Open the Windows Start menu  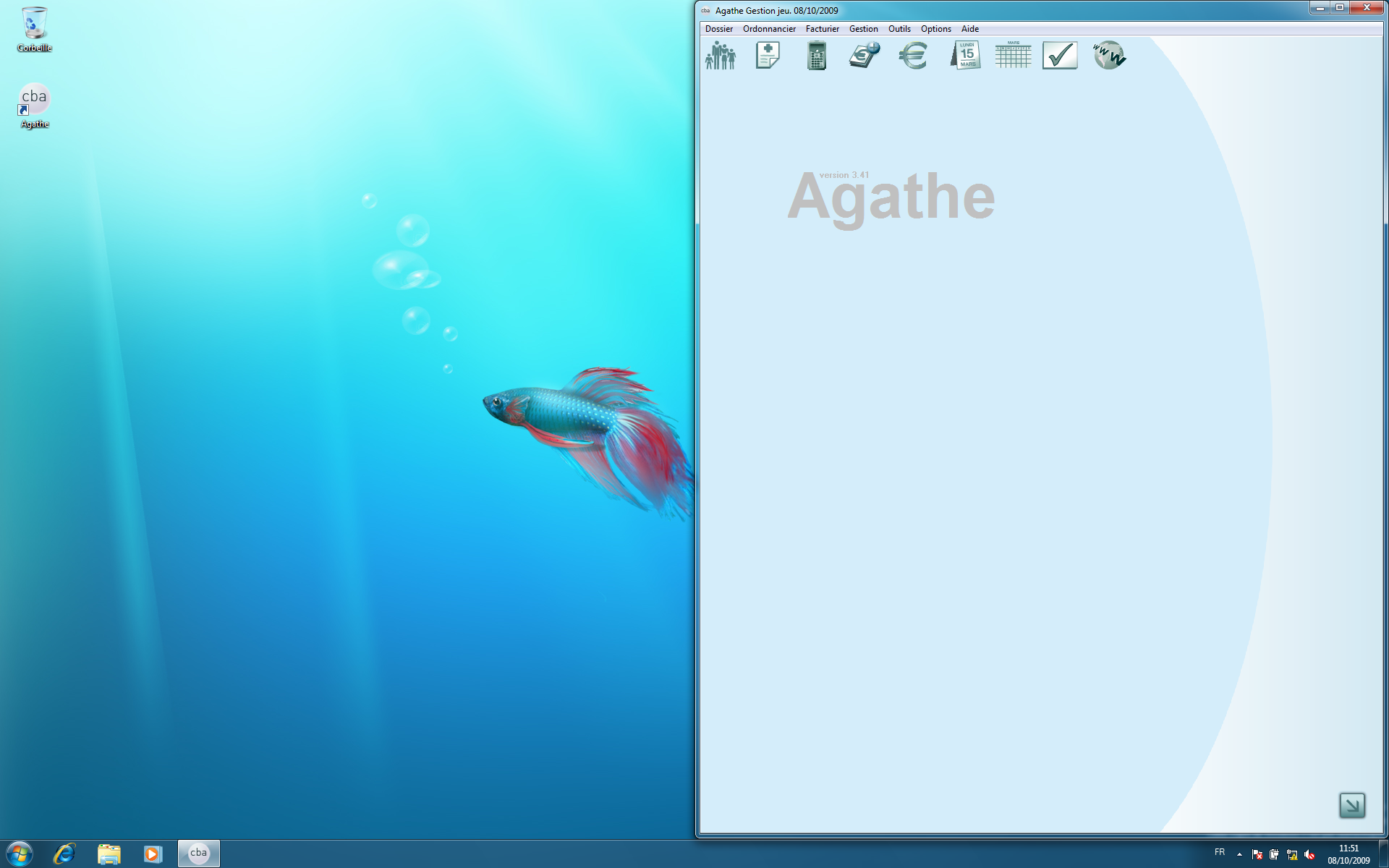pyautogui.click(x=20, y=854)
